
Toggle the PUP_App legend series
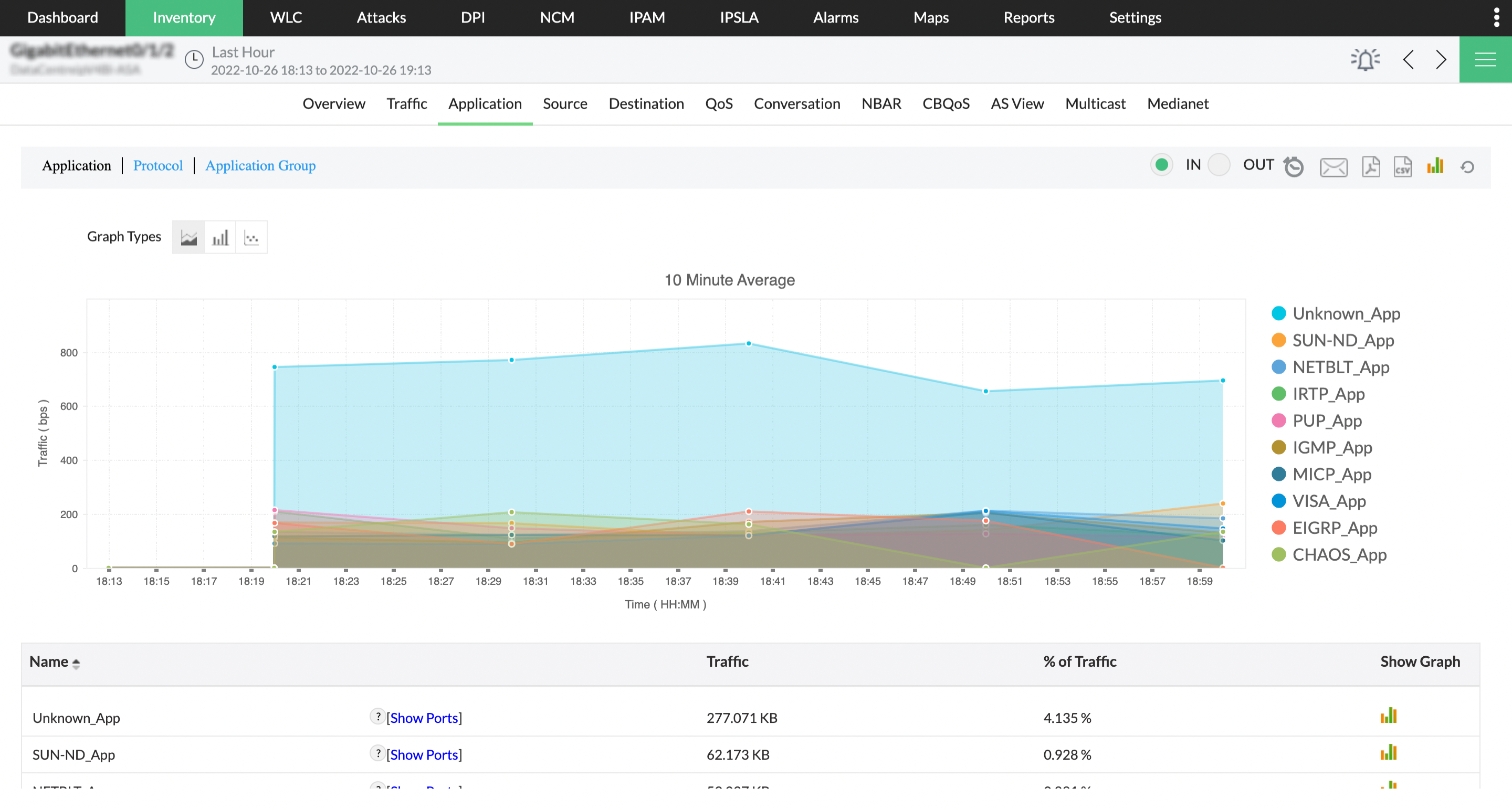coord(1327,421)
